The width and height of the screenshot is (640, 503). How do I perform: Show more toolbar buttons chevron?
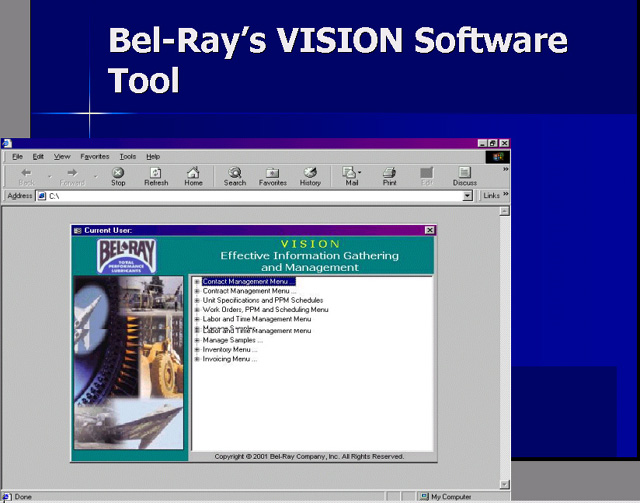click(506, 169)
